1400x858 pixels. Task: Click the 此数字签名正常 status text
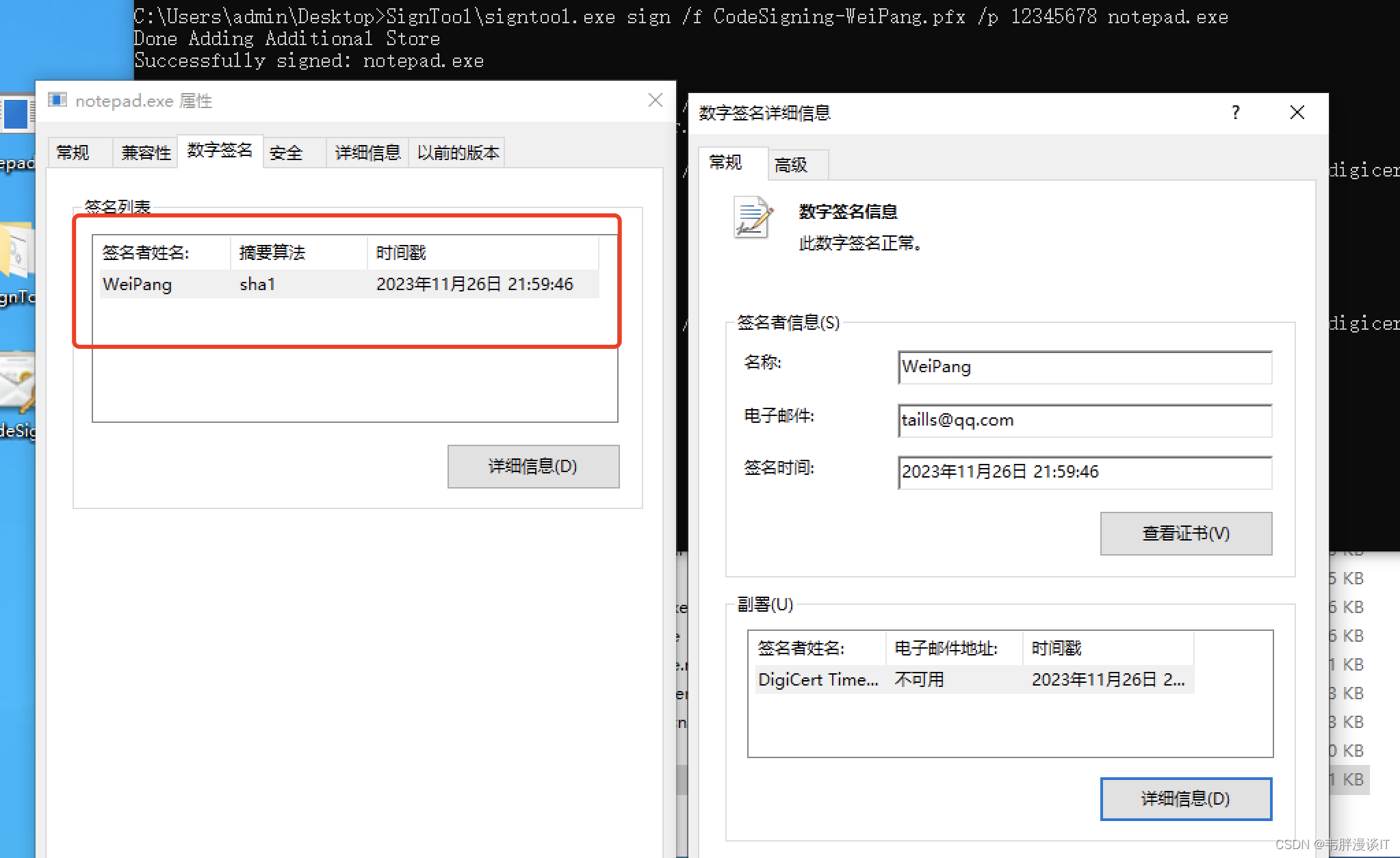860,243
